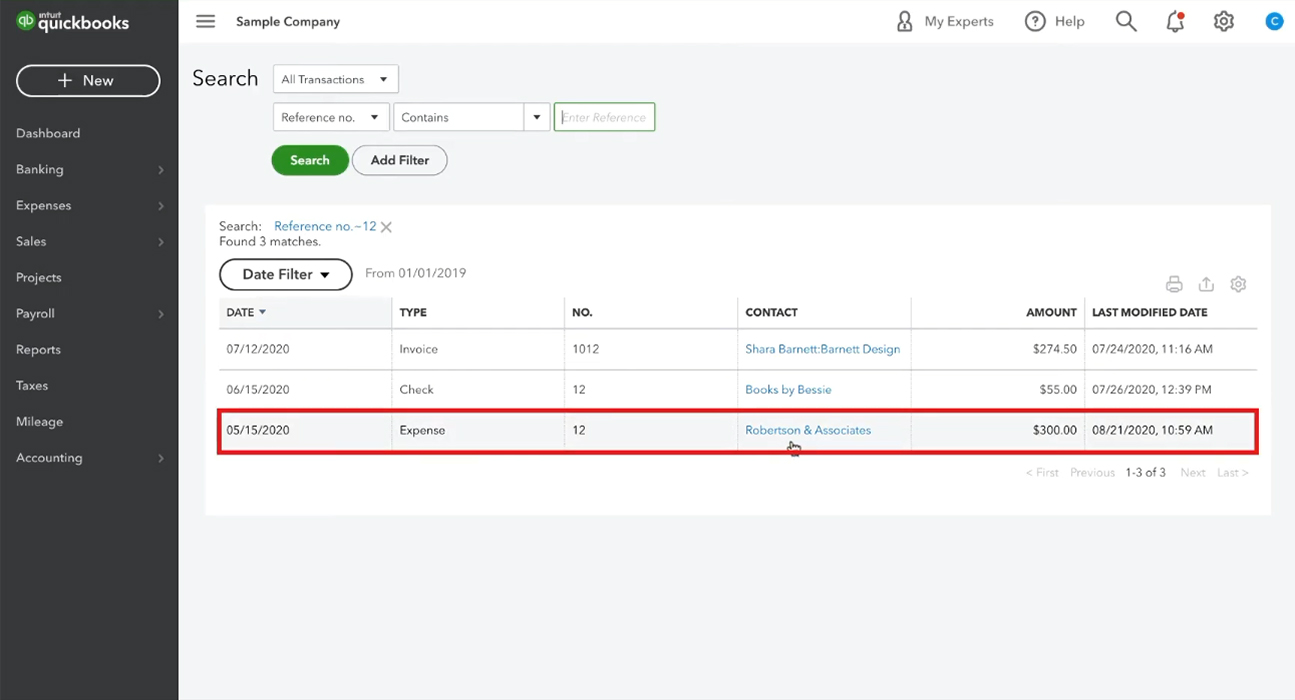
Task: Open the table settings gear icon
Action: click(1238, 284)
